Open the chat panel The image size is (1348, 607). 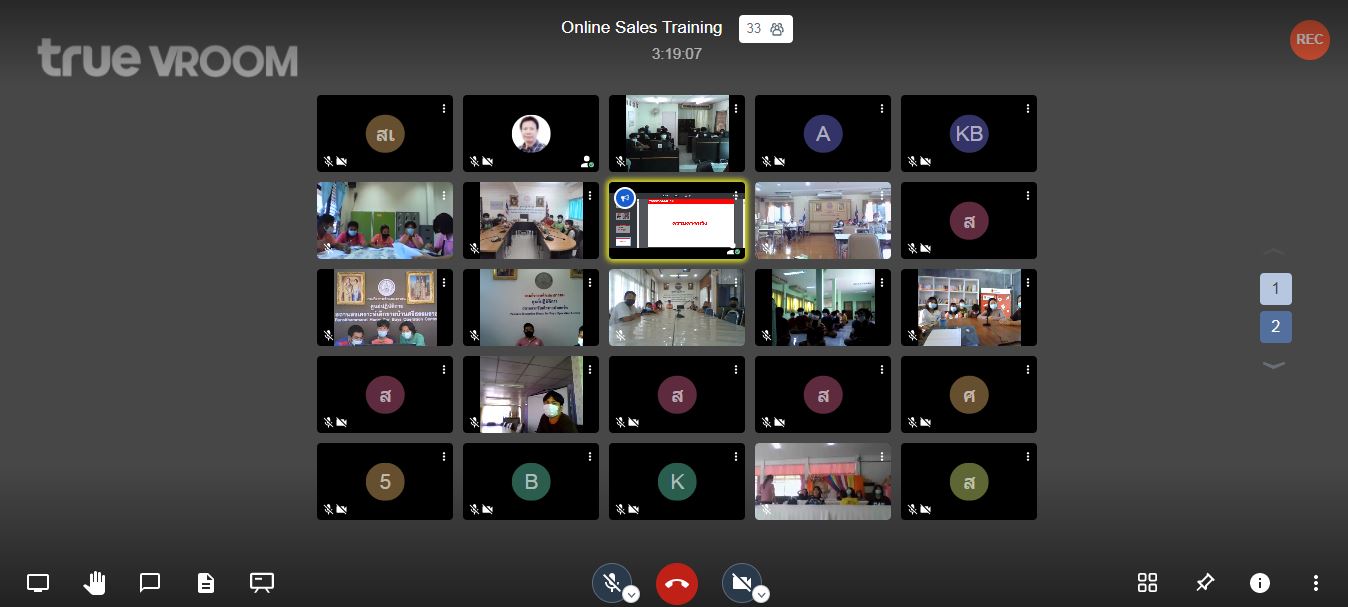click(x=150, y=583)
